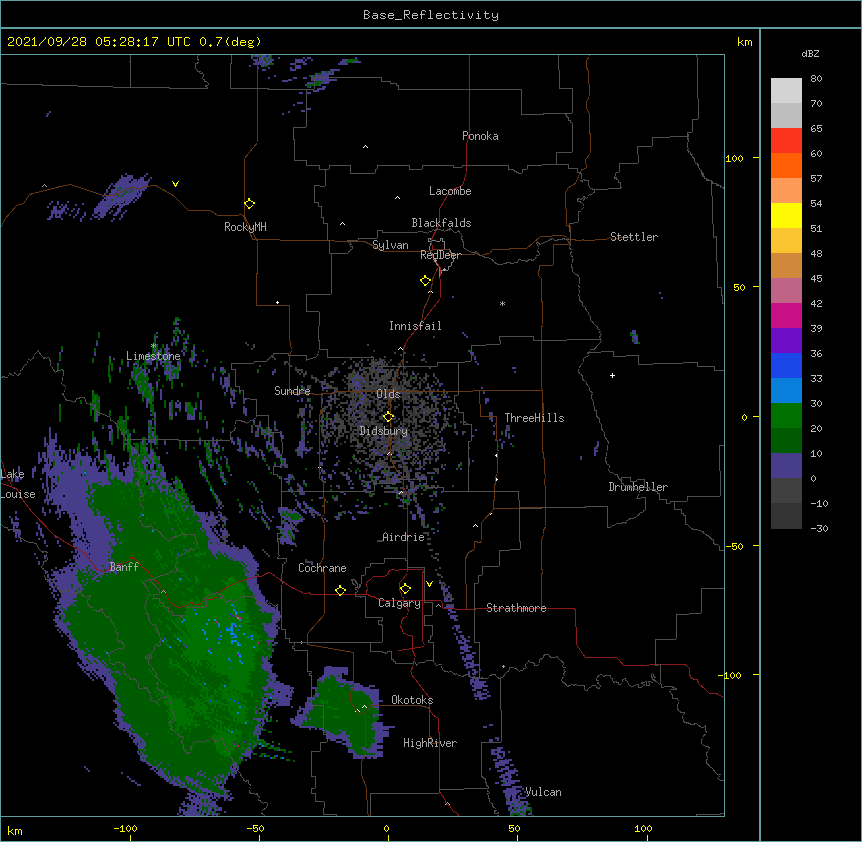
Task: Click the Olds town label
Action: click(388, 394)
